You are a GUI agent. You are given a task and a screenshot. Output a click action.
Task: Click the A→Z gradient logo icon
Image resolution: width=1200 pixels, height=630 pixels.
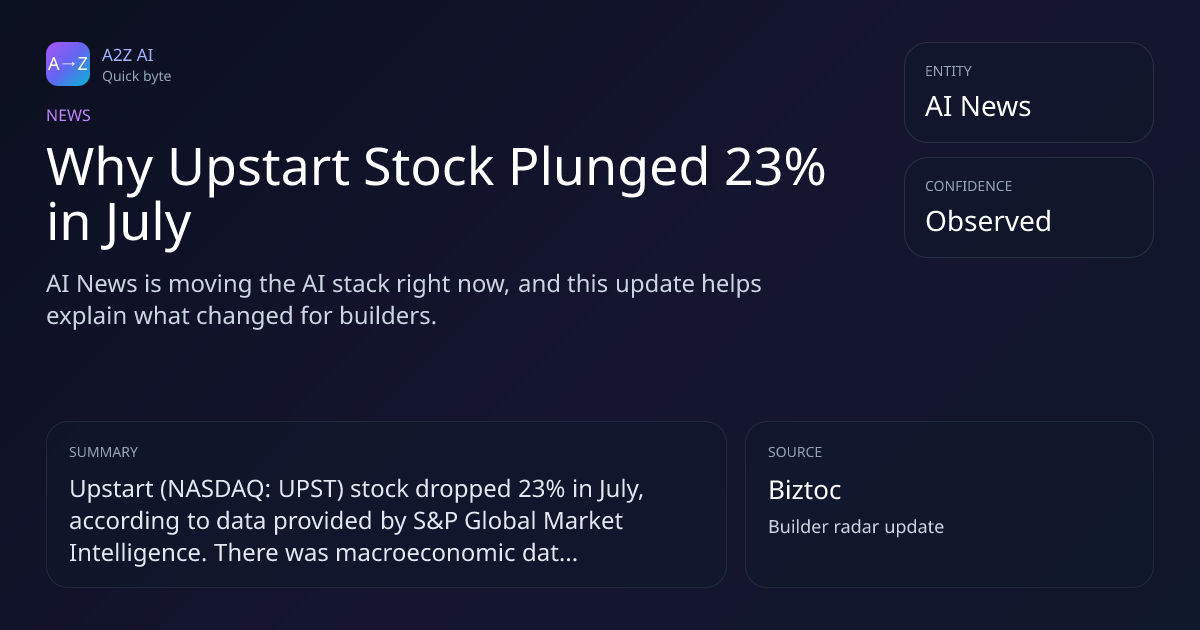[x=68, y=64]
